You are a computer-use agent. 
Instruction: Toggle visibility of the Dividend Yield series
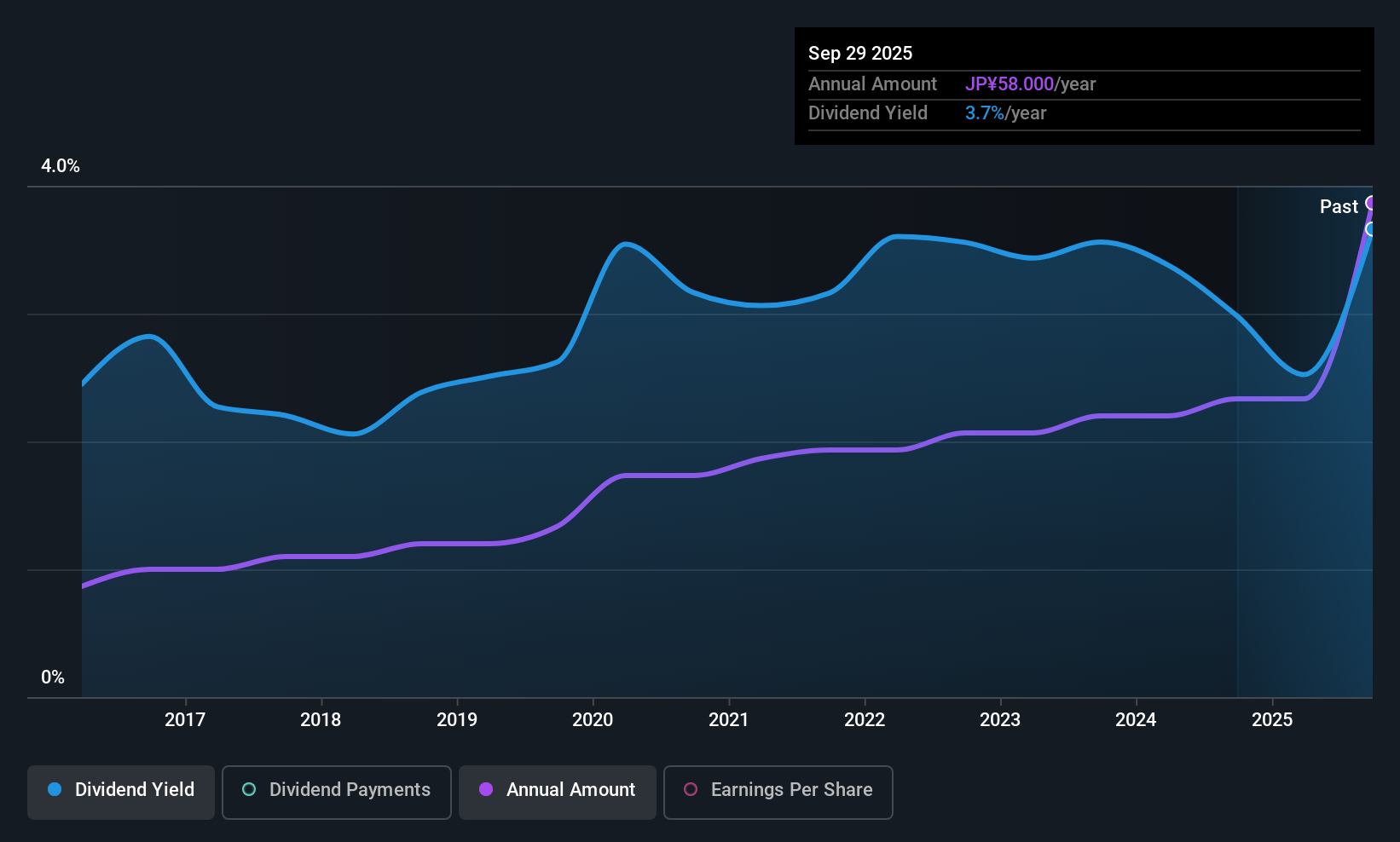click(x=120, y=791)
